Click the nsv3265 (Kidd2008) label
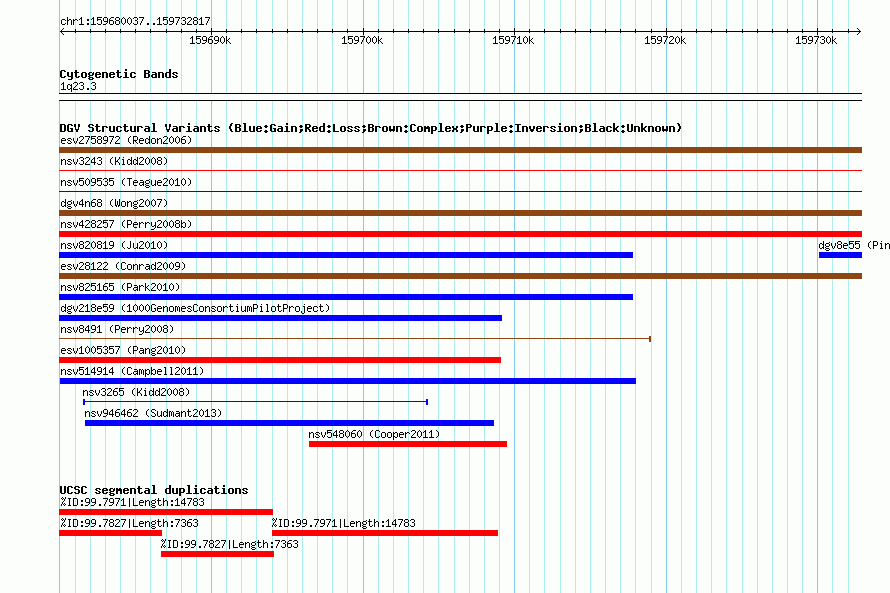Viewport: 890px width, 593px height. (136, 392)
